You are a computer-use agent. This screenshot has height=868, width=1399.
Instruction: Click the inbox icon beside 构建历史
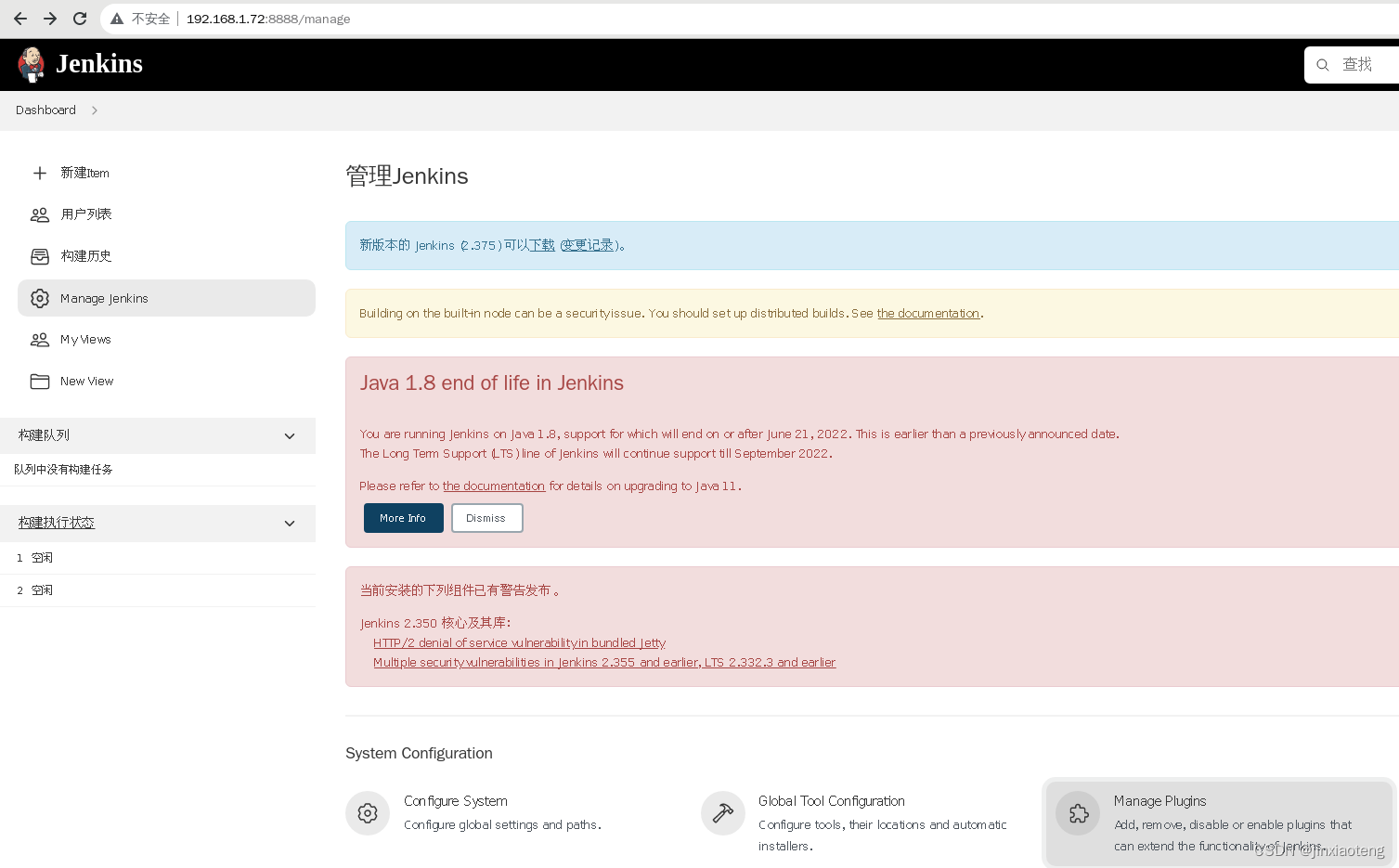[x=40, y=256]
